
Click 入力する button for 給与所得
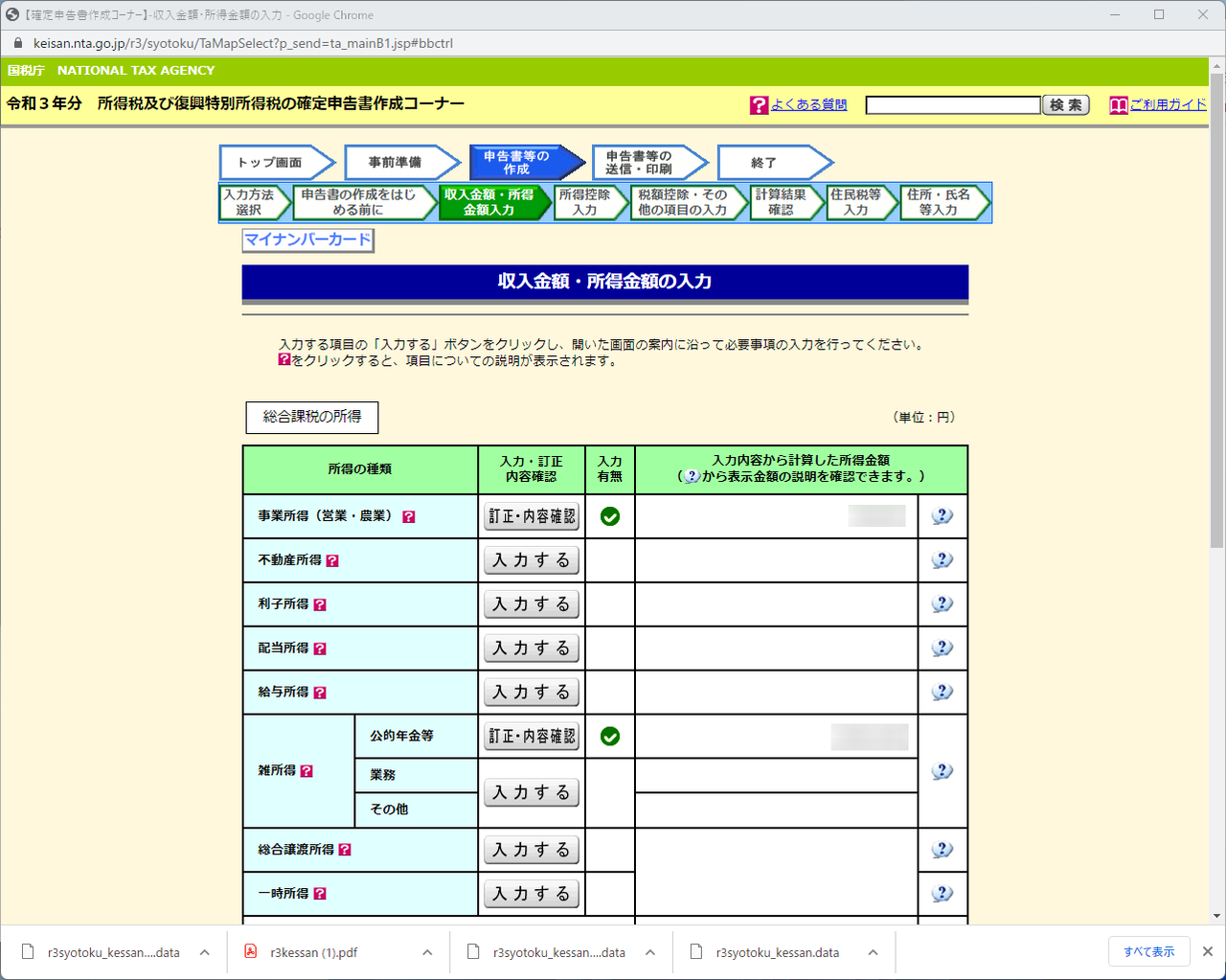point(532,692)
